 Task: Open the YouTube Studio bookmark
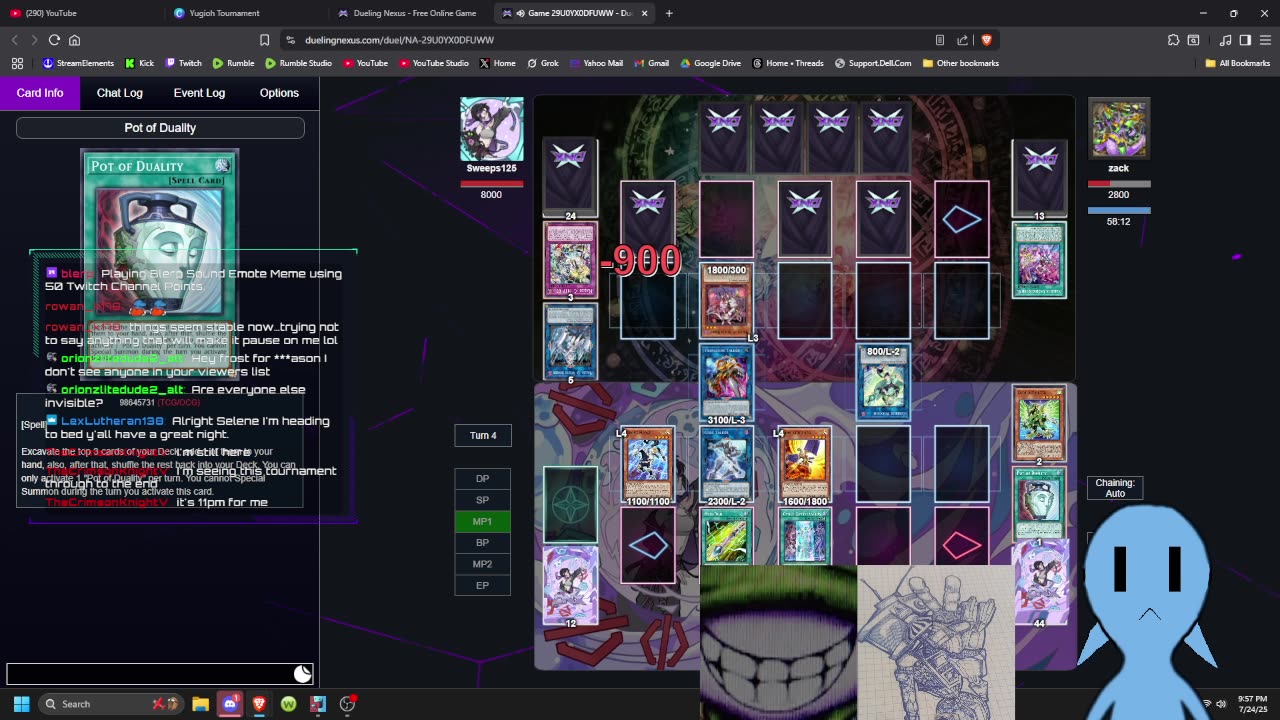coord(434,63)
